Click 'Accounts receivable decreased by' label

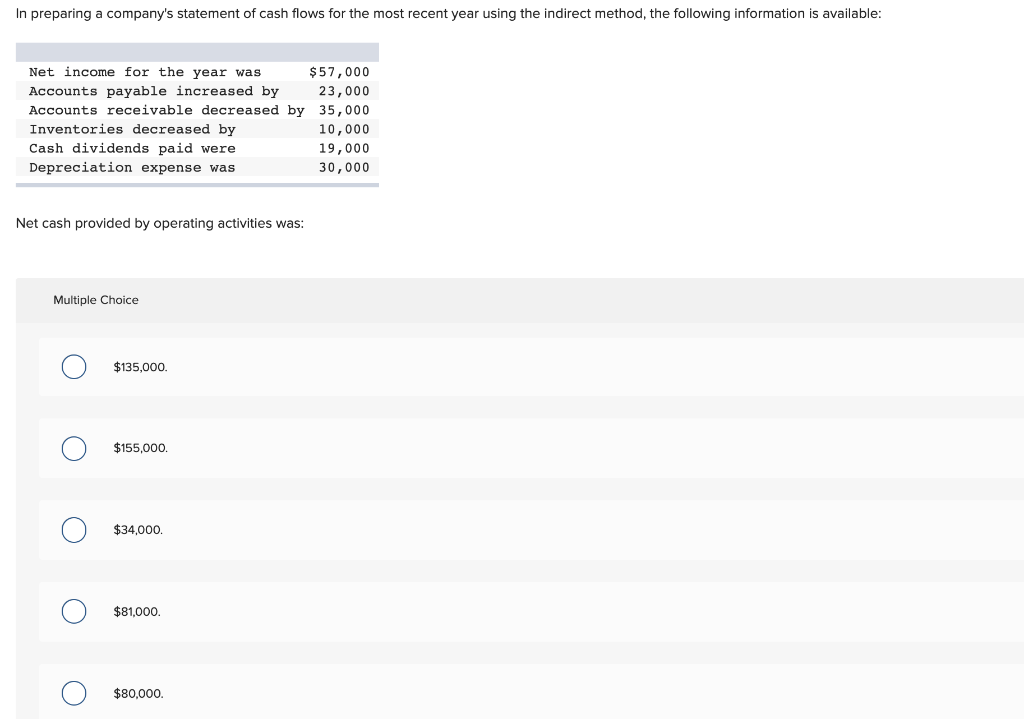click(x=167, y=110)
